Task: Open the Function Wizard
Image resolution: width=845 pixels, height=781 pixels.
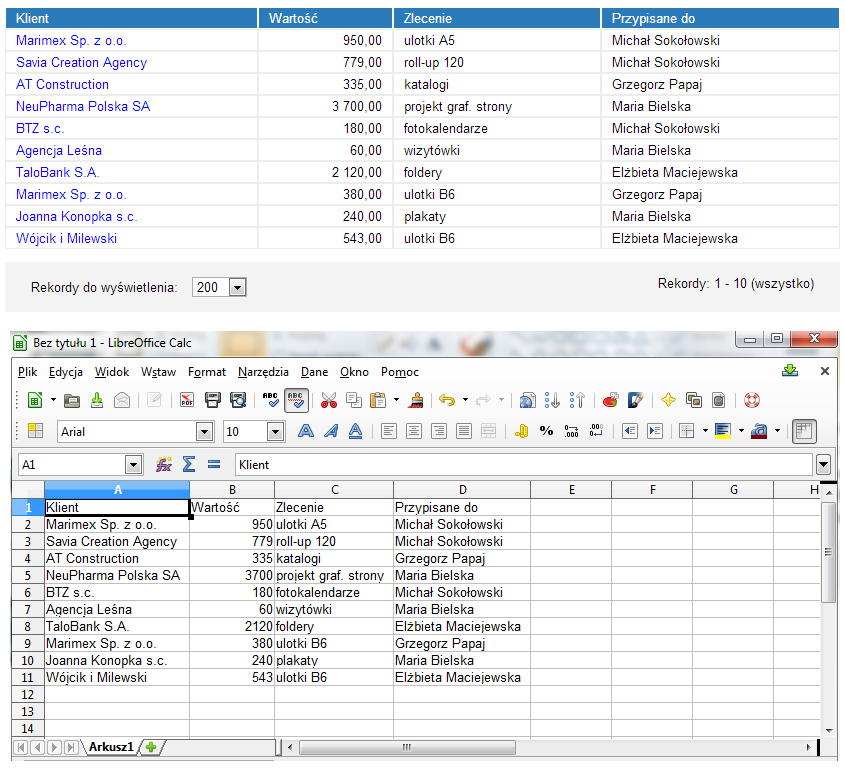Action: click(164, 465)
